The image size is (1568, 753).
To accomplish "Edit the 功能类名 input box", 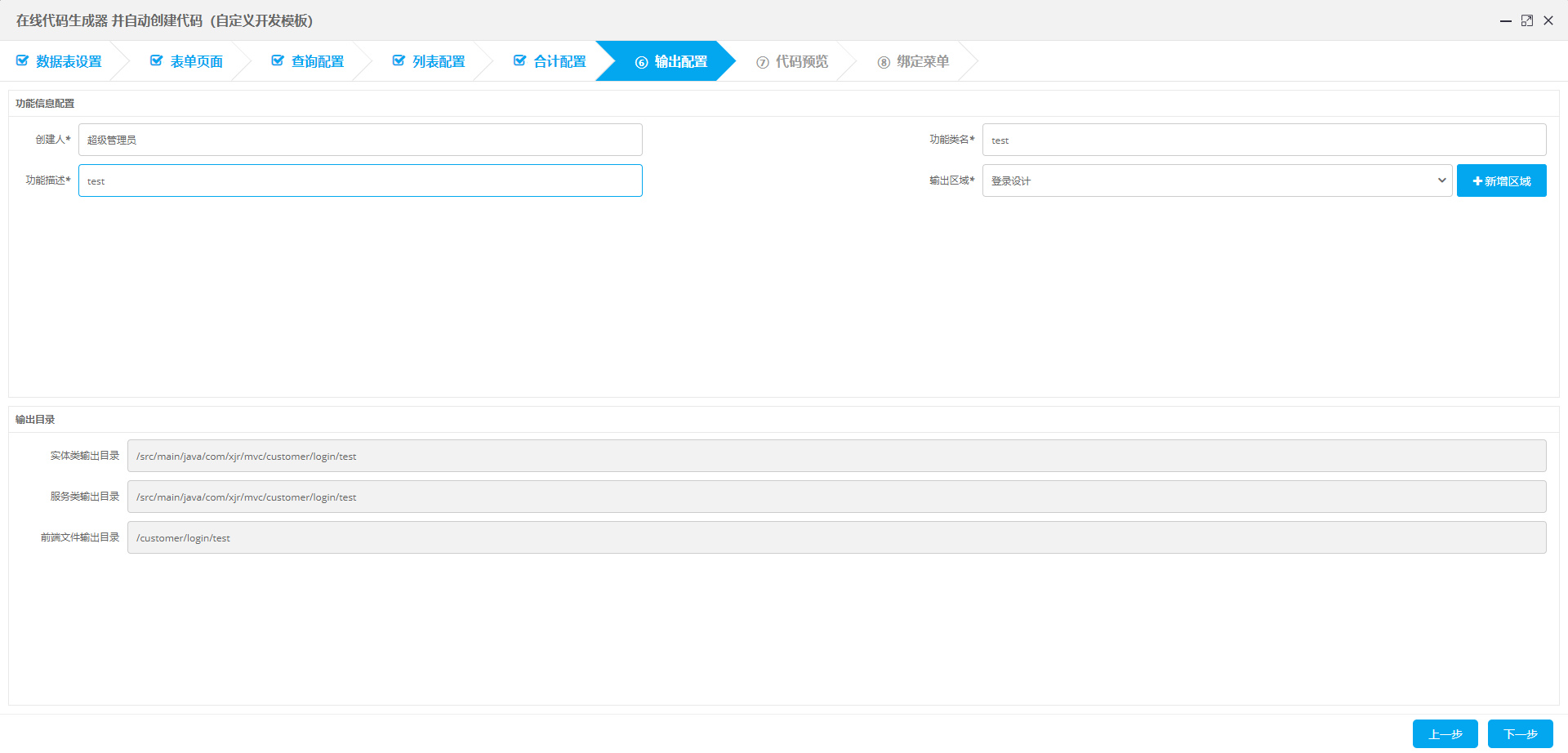I will coord(1264,140).
